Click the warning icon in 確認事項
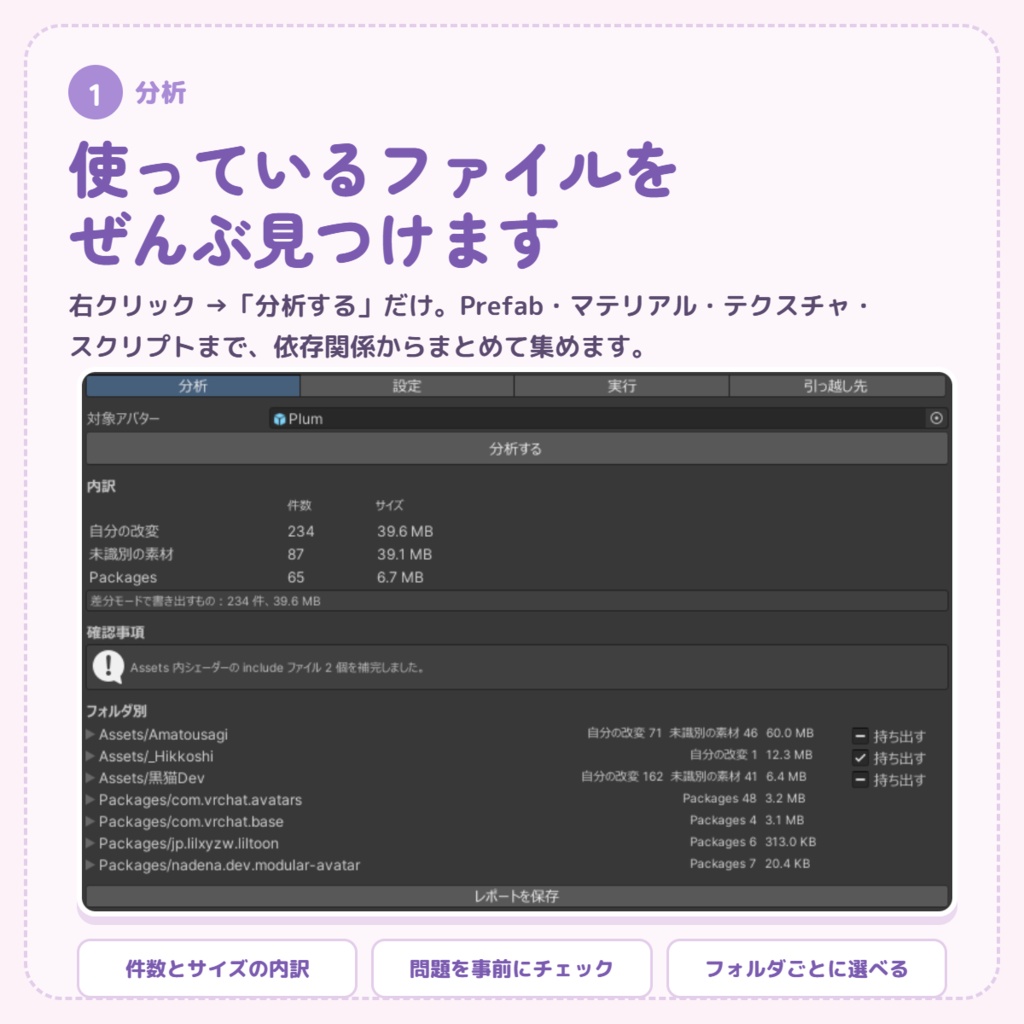The height and width of the screenshot is (1024, 1024). pos(108,667)
